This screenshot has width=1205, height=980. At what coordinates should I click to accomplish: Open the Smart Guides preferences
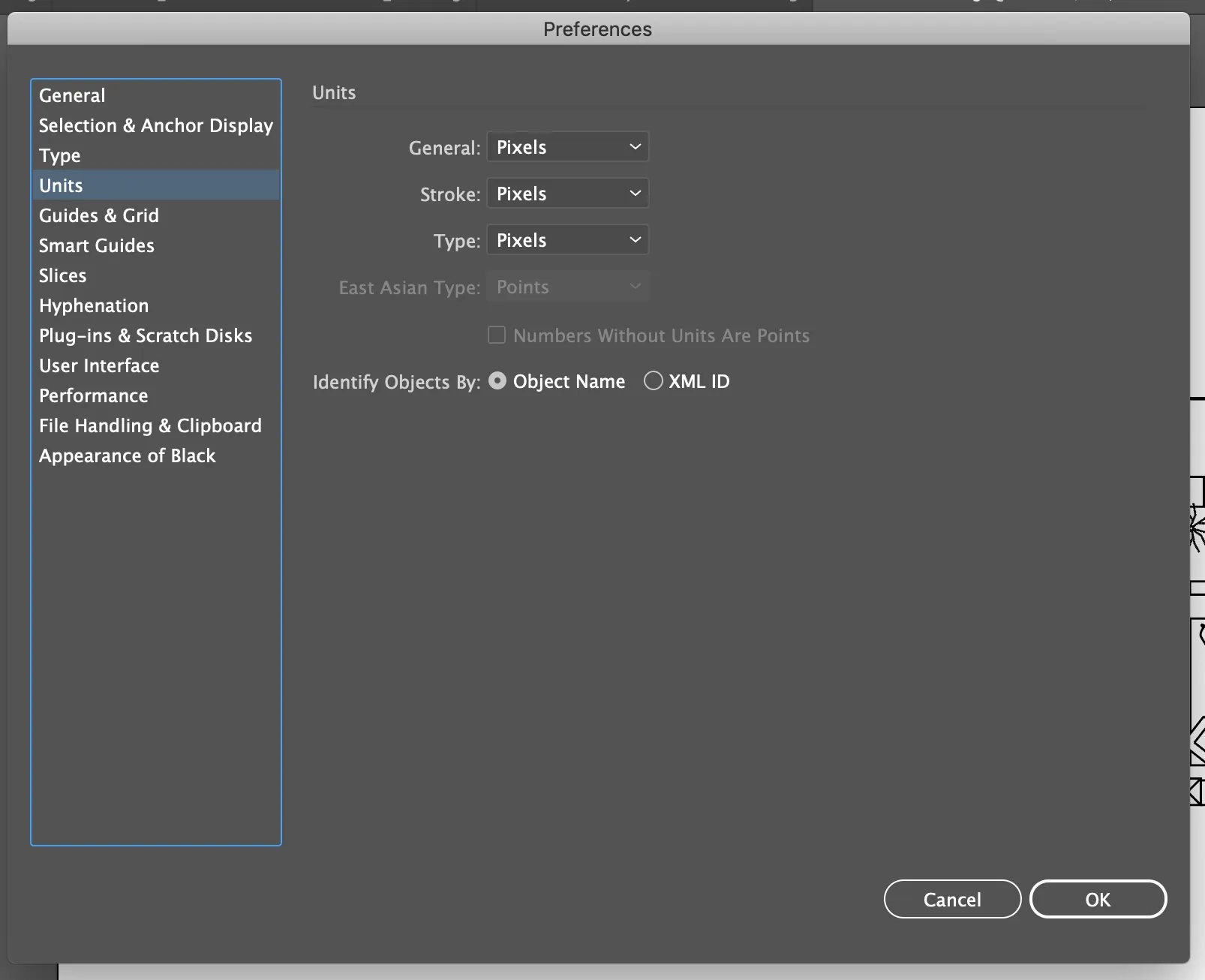pos(96,245)
